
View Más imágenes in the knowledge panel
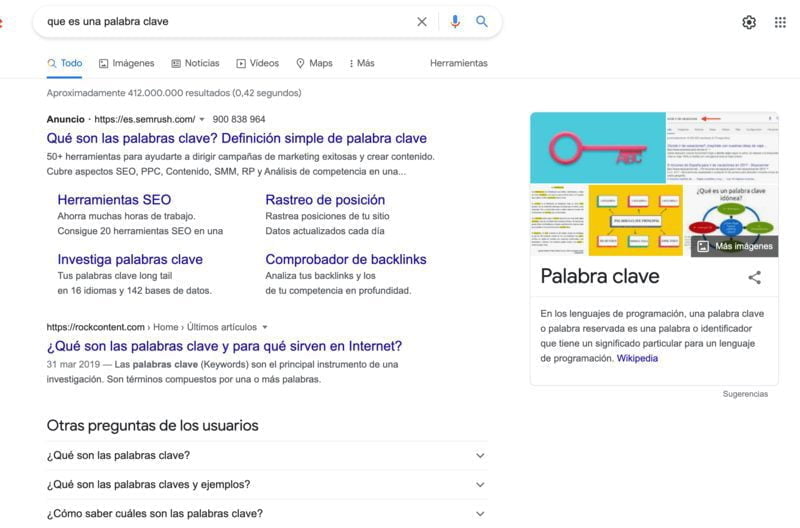(x=734, y=246)
